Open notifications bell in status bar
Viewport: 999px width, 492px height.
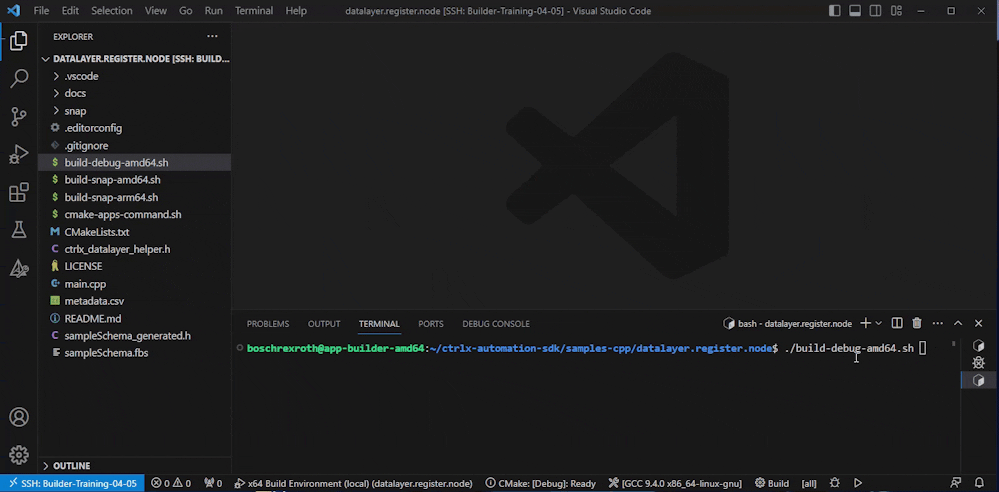979,483
